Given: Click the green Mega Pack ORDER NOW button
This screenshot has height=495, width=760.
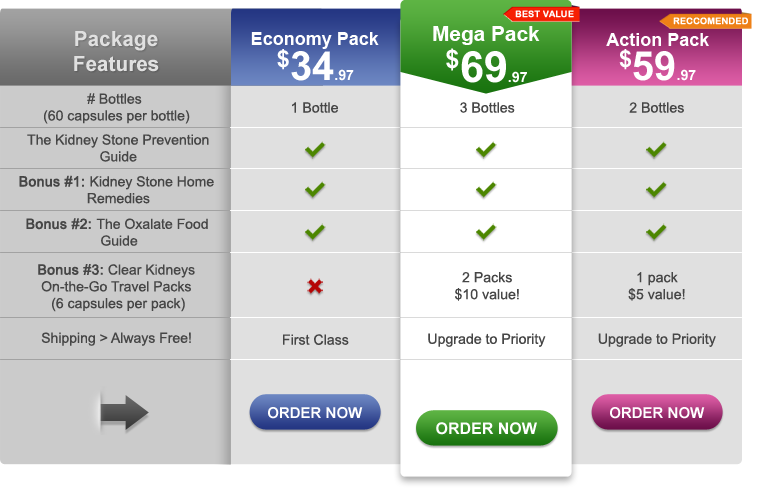Looking at the screenshot, I should pyautogui.click(x=487, y=428).
